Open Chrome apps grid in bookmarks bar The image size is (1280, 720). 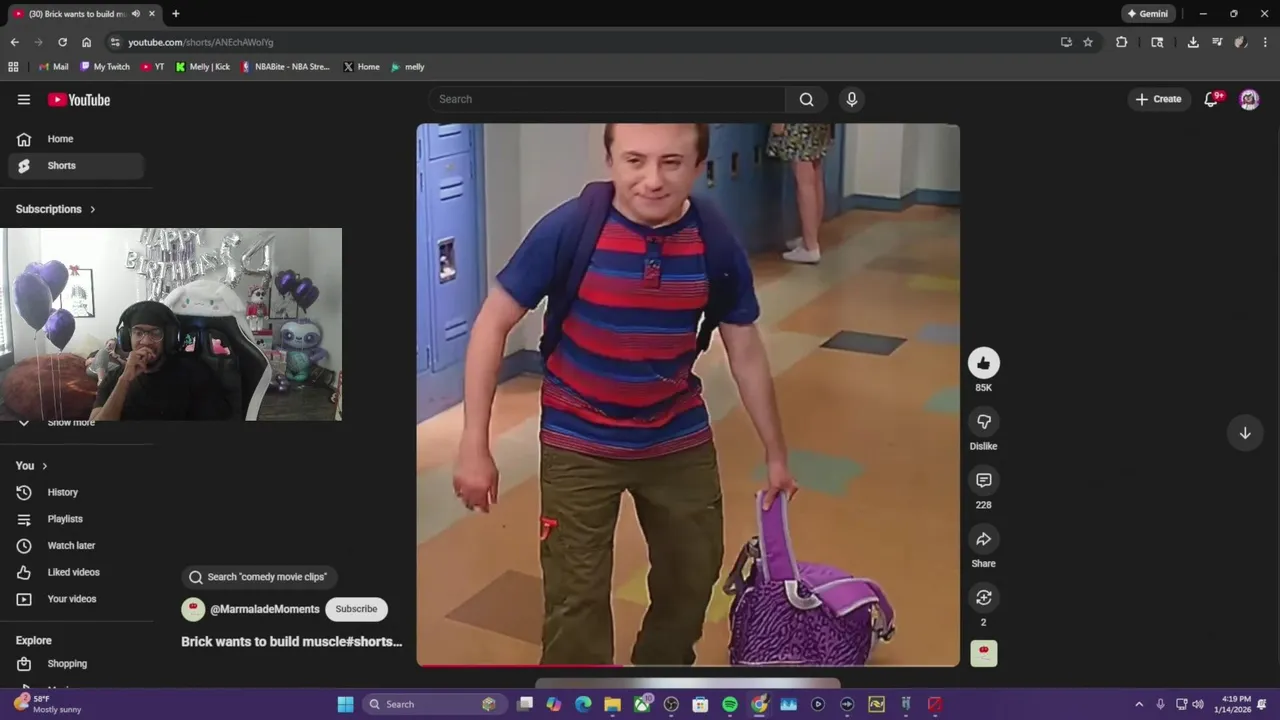pos(13,67)
